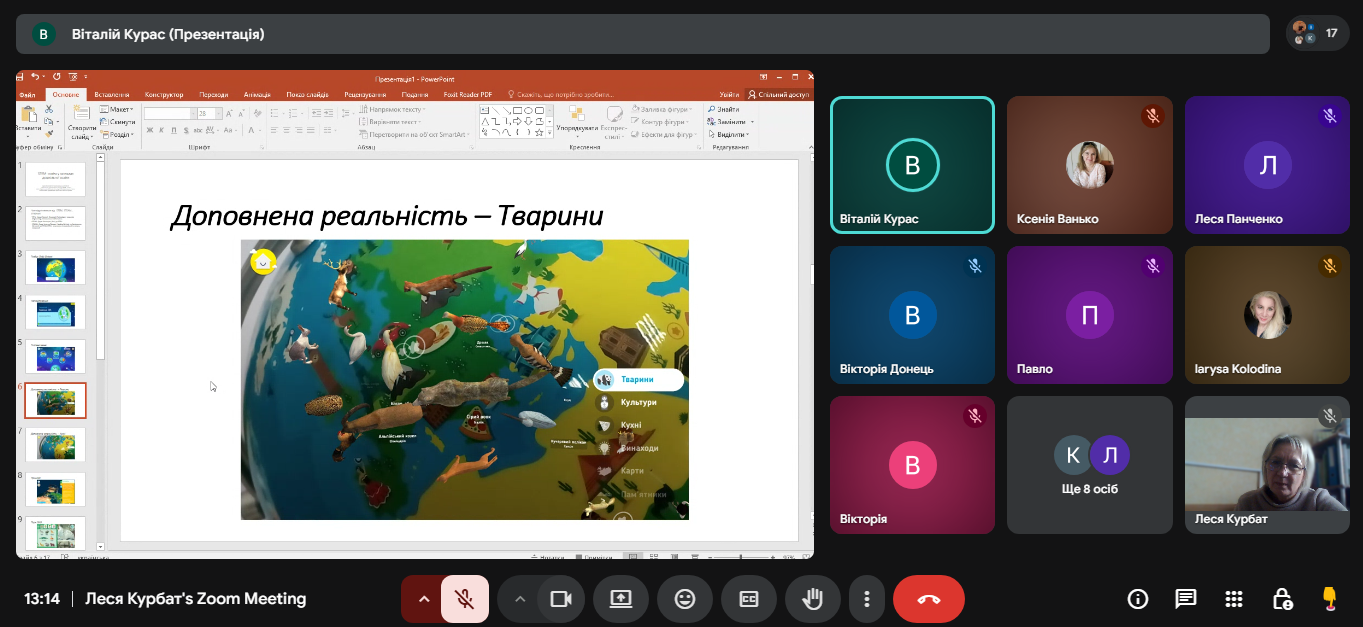
Task: Click the yellow icon in bottom-right corner
Action: click(x=1329, y=598)
